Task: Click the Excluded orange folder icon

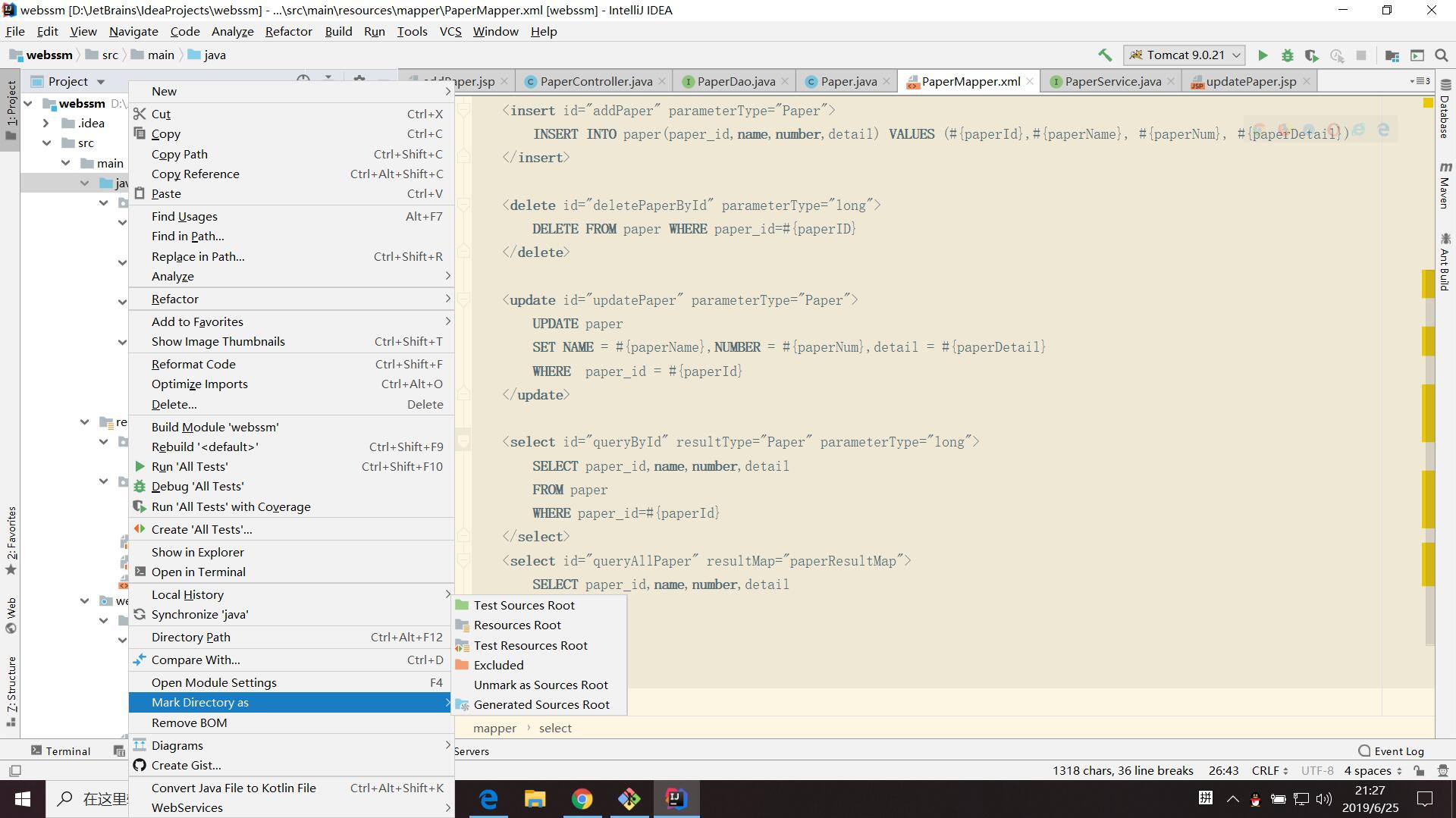Action: (x=462, y=665)
